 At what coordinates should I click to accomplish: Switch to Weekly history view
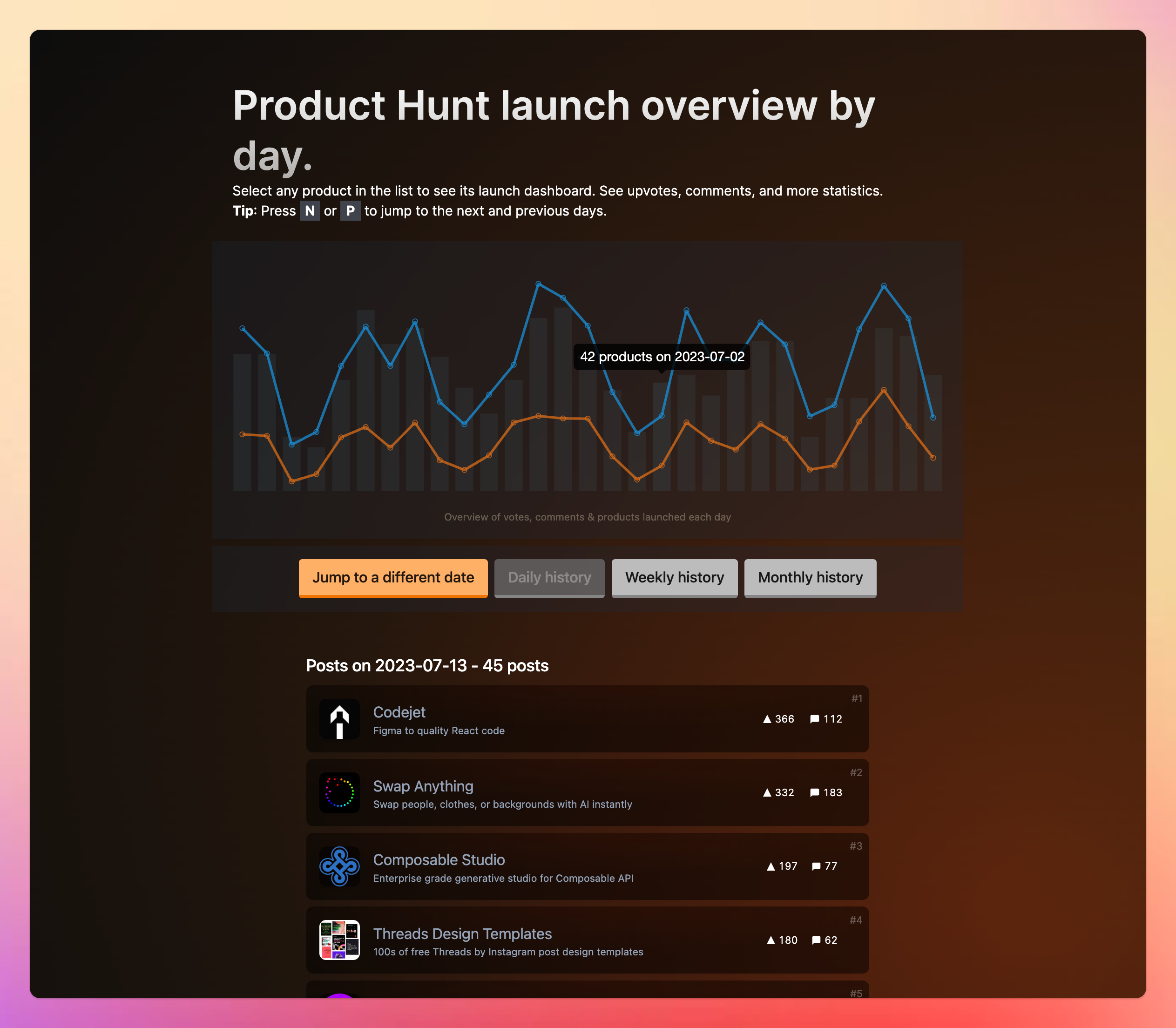675,578
